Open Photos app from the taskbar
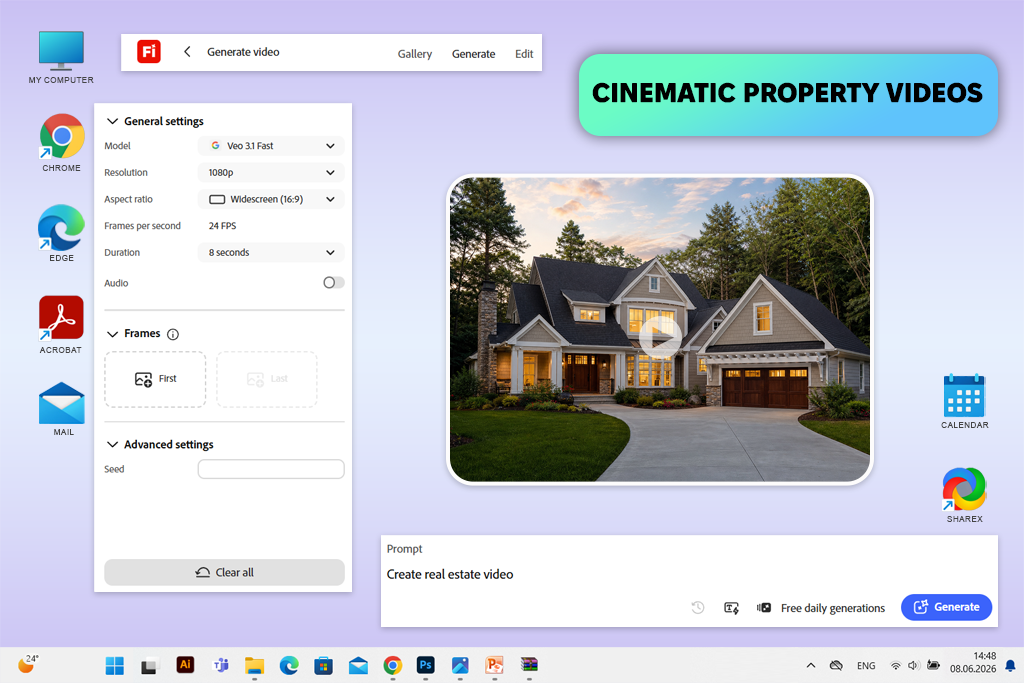This screenshot has width=1024, height=683. pos(460,665)
